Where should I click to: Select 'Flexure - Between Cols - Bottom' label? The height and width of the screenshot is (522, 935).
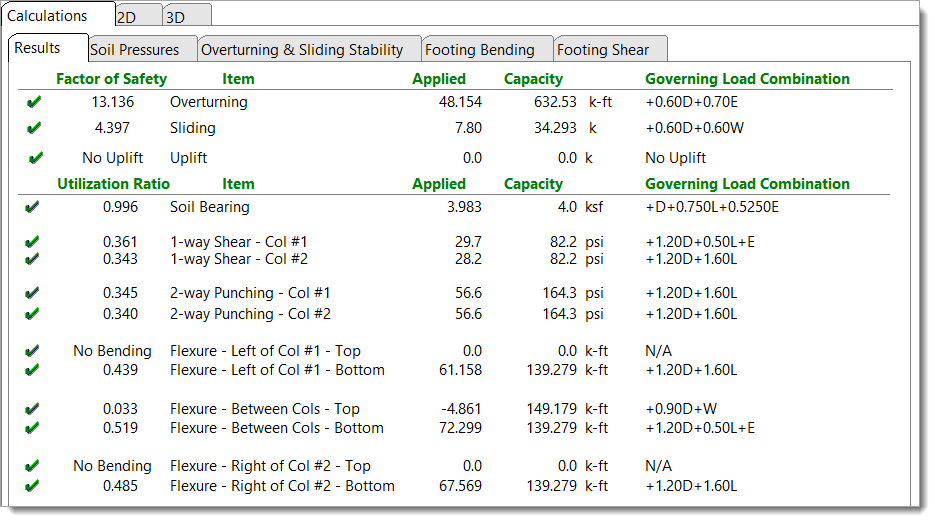(x=277, y=428)
